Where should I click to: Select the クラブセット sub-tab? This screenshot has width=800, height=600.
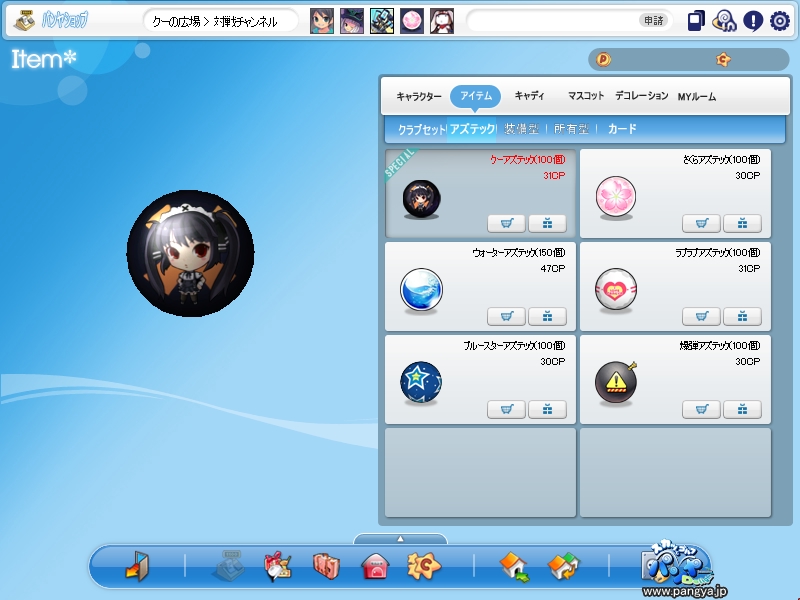421,129
